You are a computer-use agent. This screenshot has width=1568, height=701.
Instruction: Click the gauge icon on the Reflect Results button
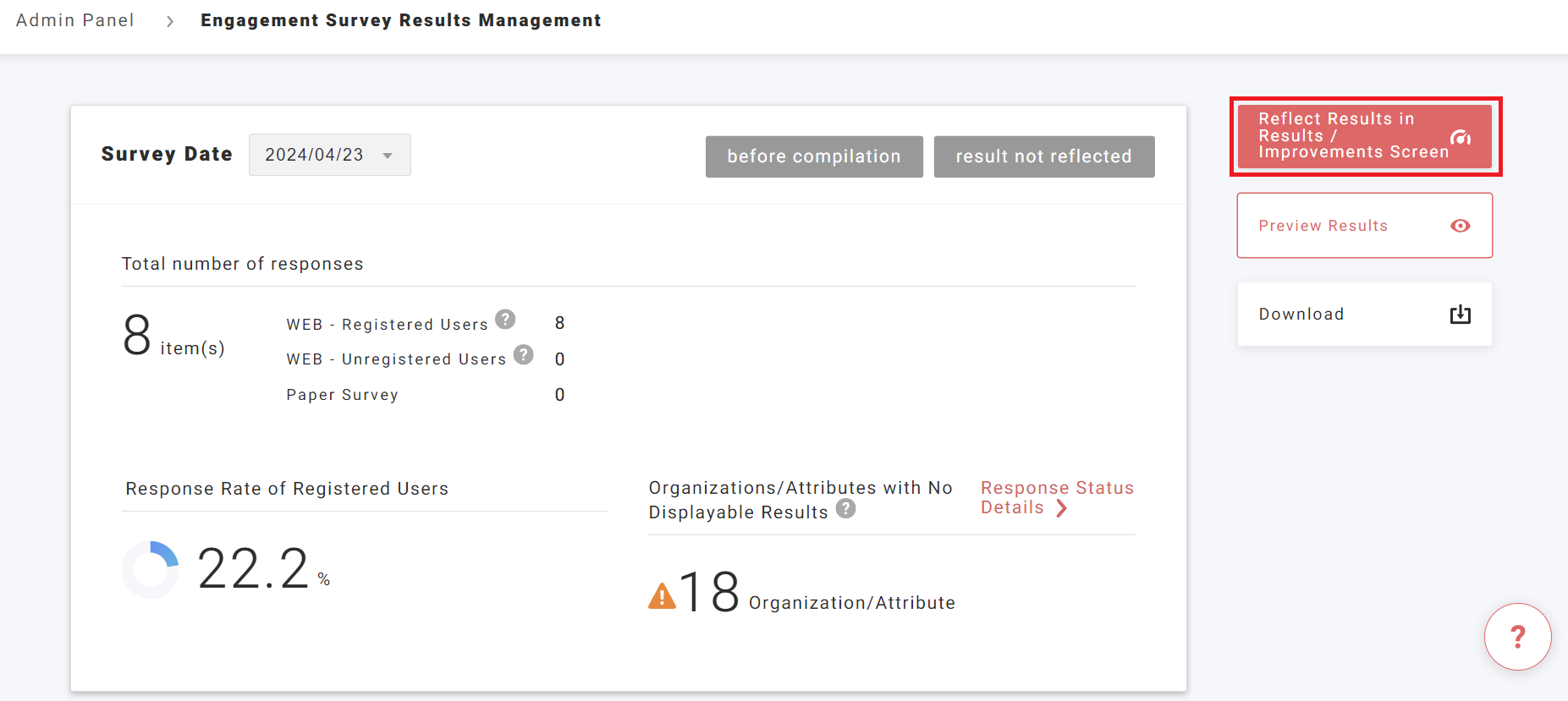[1460, 138]
